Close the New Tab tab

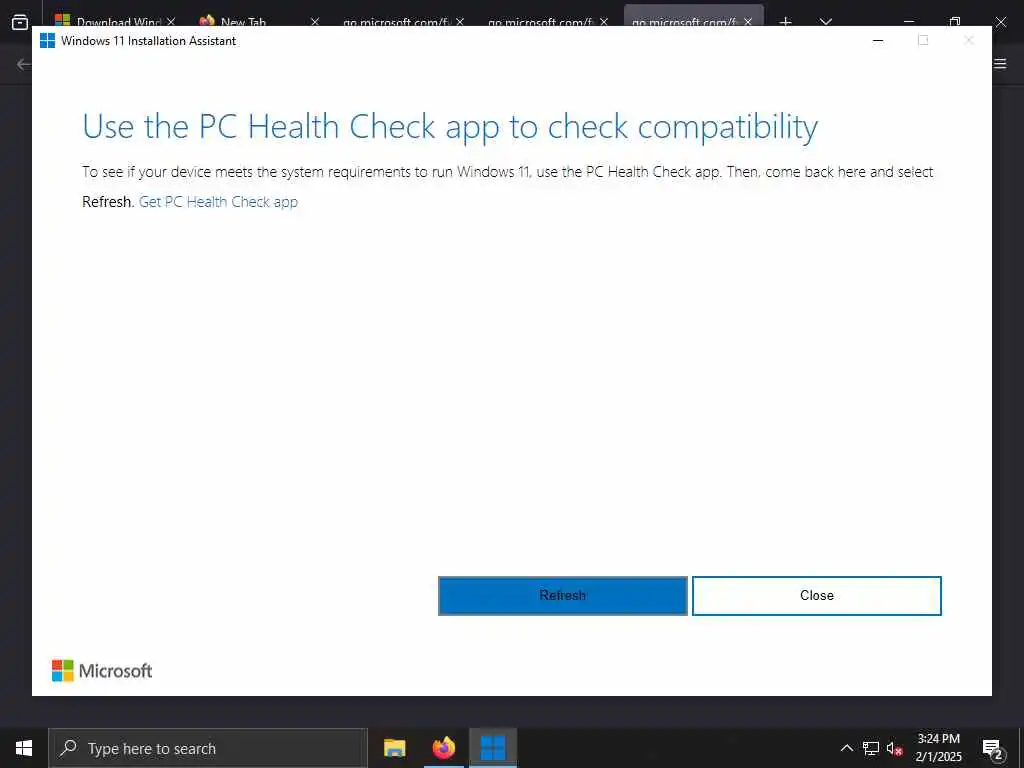315,22
